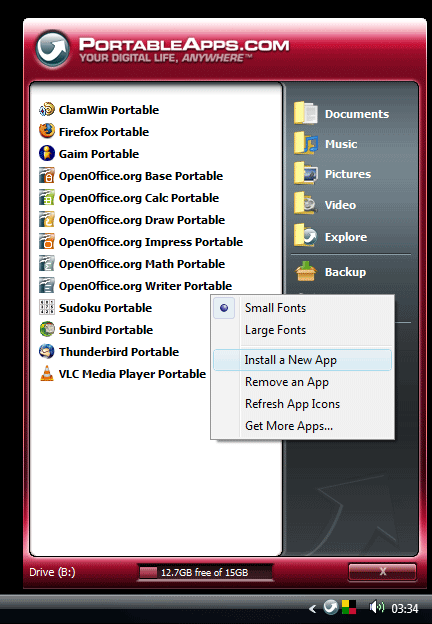Viewport: 432px width, 624px height.
Task: Click the Sudoku Portable grid icon
Action: 47,307
